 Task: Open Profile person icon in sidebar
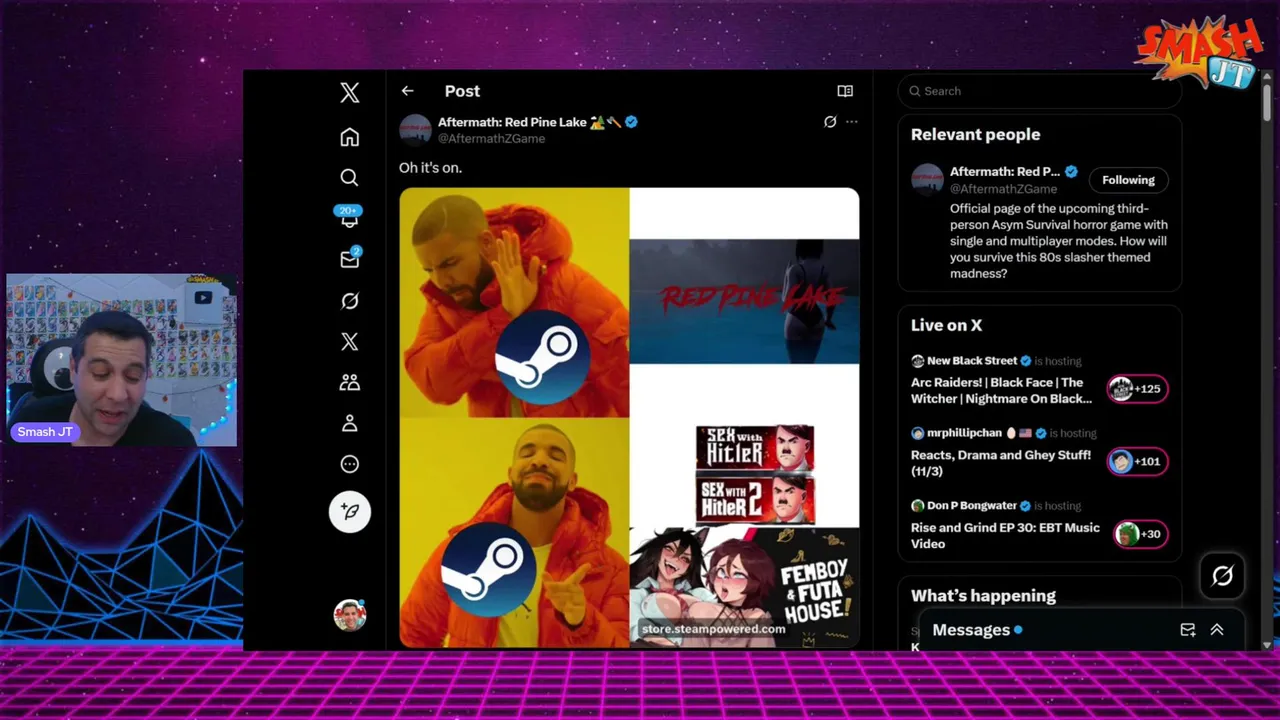pyautogui.click(x=349, y=424)
